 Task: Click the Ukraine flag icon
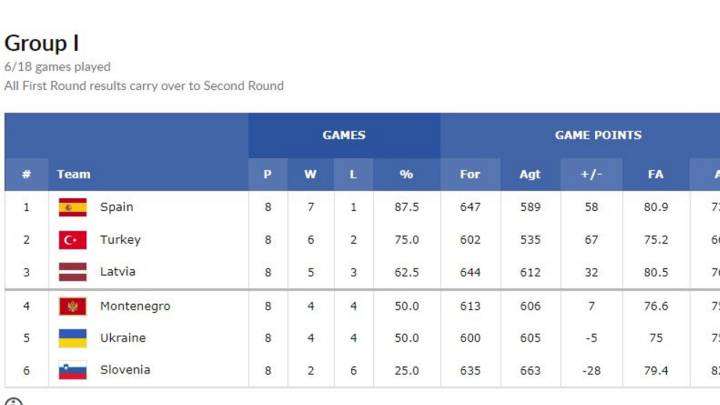[x=73, y=338]
